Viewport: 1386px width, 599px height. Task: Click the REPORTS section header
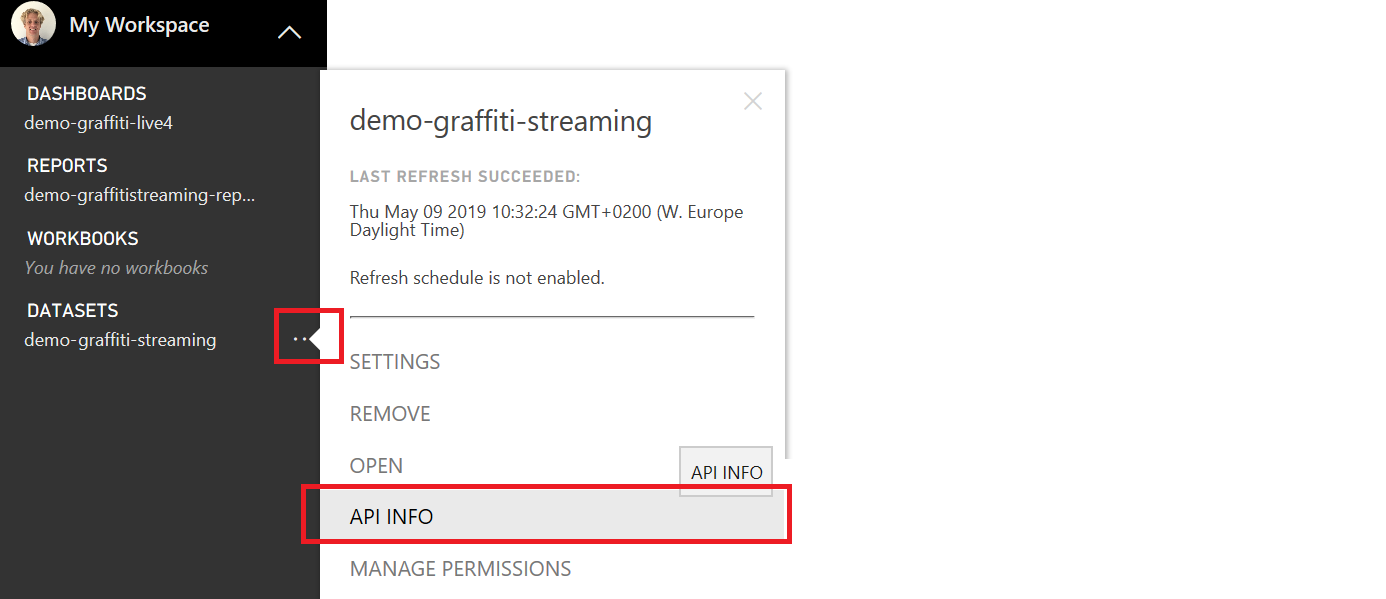coord(67,166)
